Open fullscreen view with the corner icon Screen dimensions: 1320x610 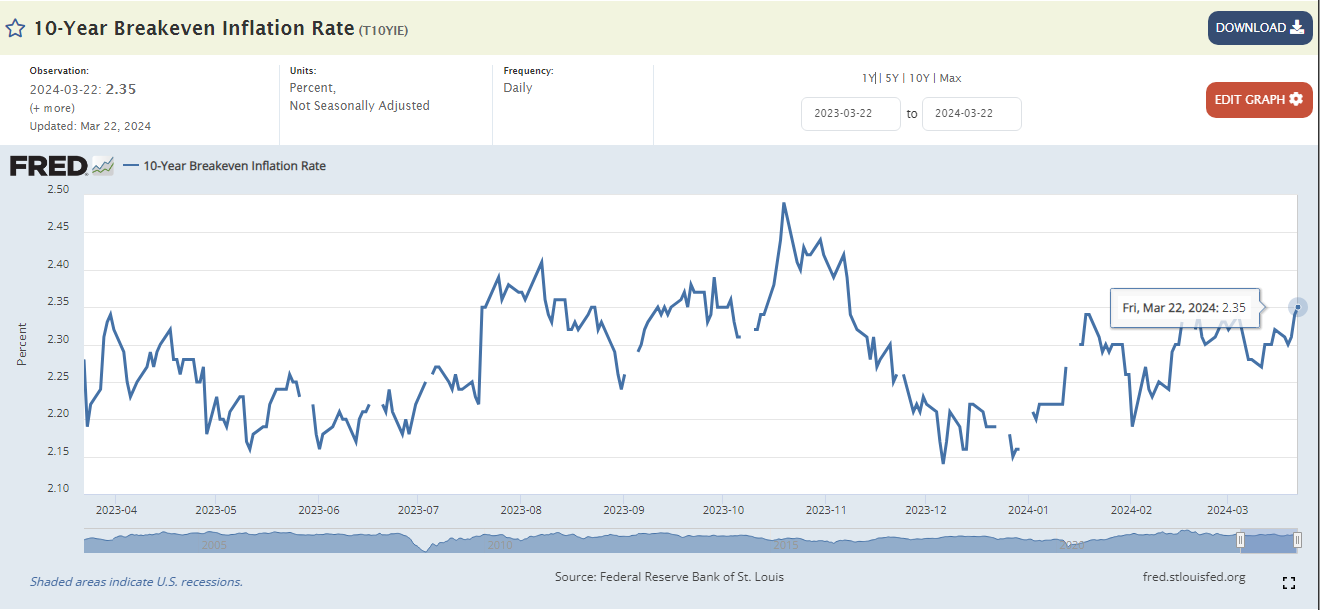(x=1289, y=583)
